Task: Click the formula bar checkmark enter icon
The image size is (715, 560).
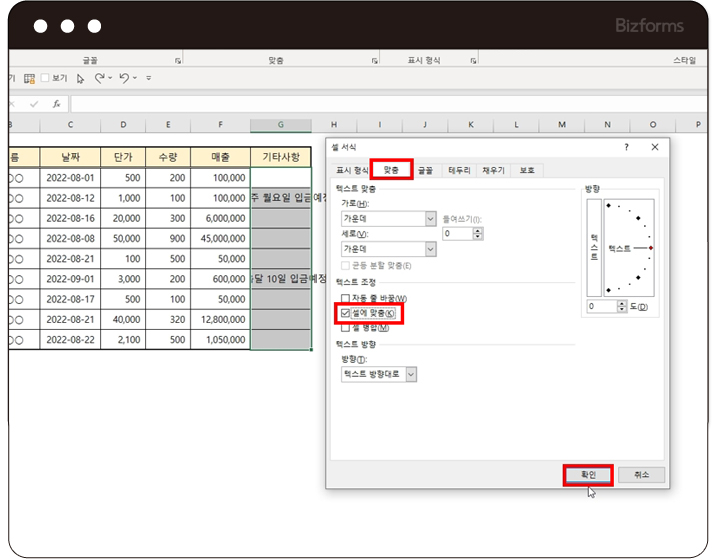Action: pos(34,103)
